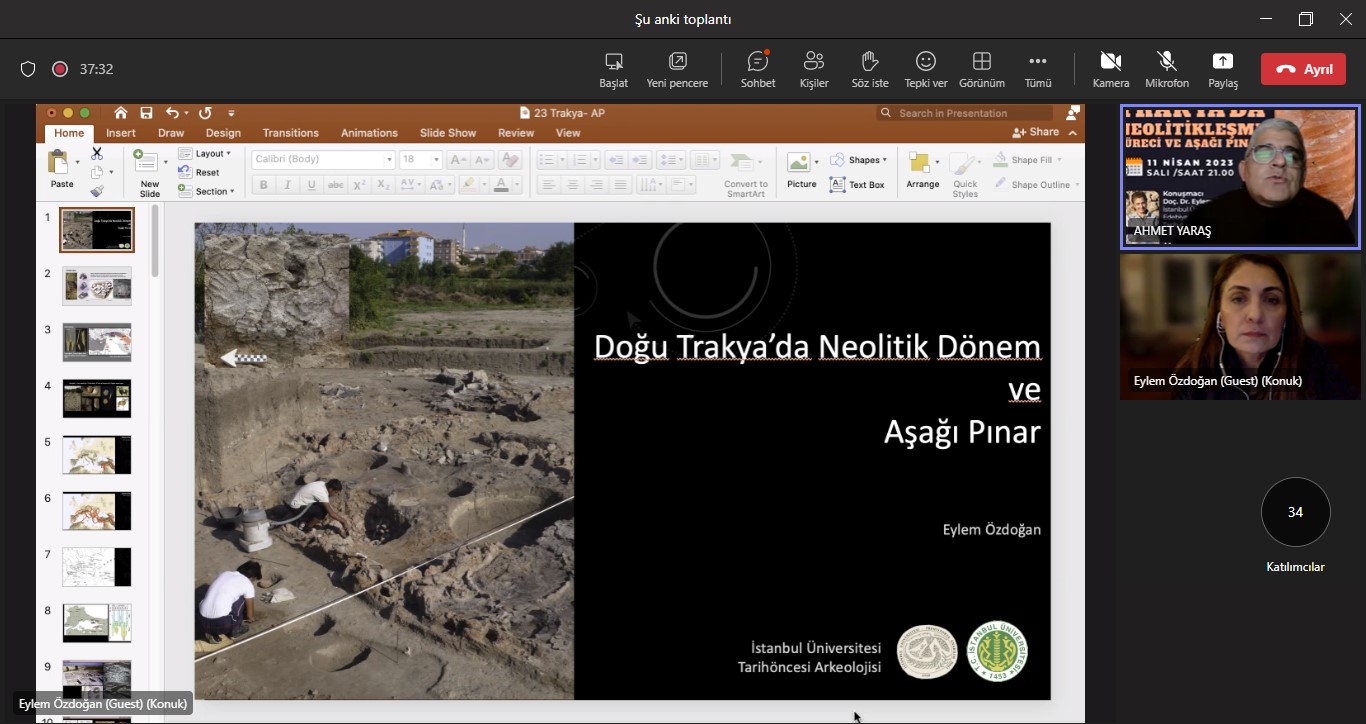The width and height of the screenshot is (1366, 724).
Task: Click Convert to SmartArt
Action: click(746, 174)
